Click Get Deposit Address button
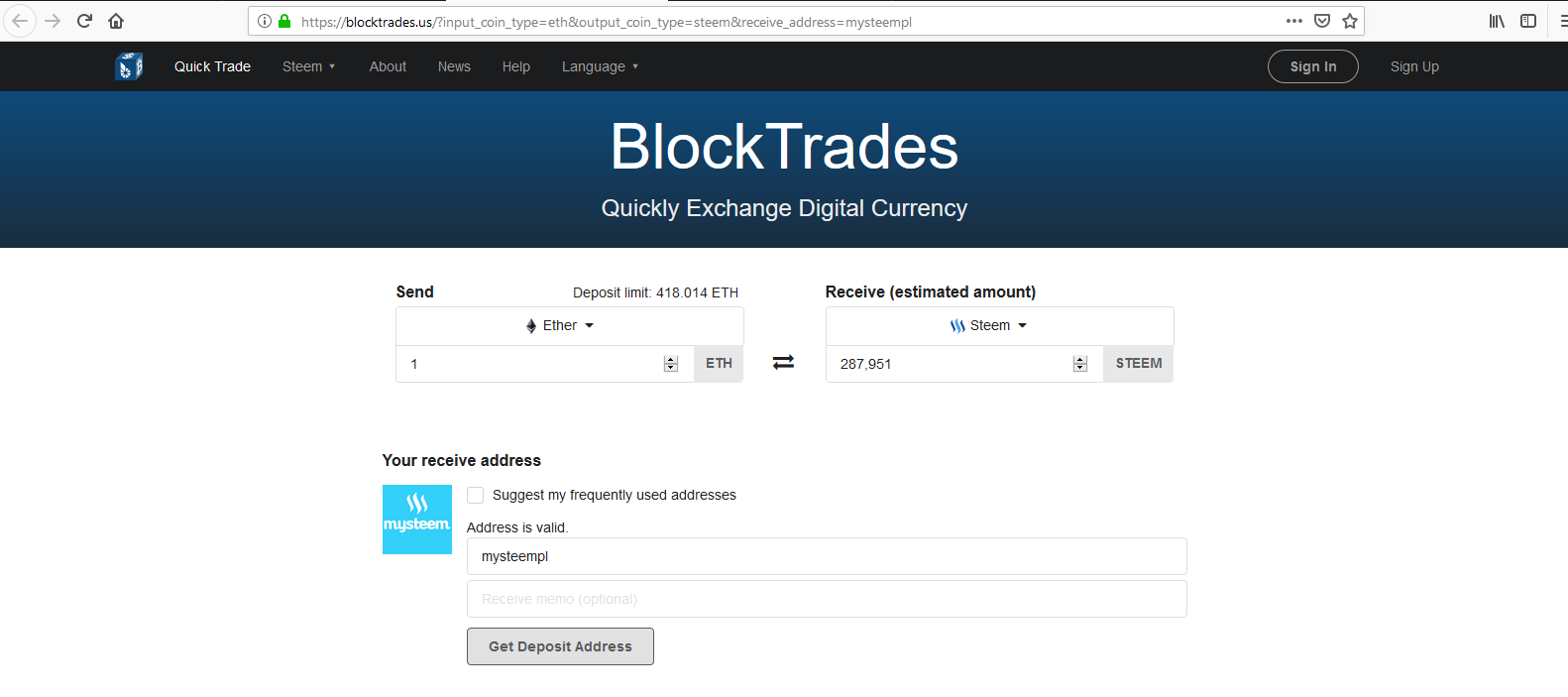This screenshot has width=1568, height=697. 560,646
